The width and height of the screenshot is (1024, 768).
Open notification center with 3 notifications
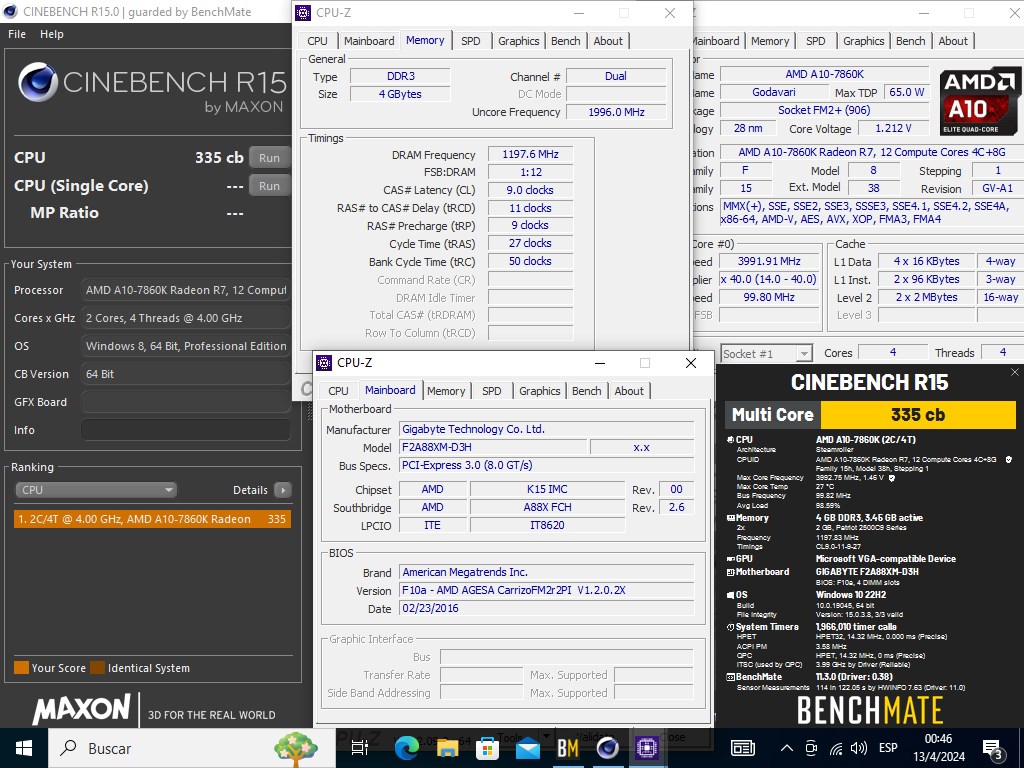[x=993, y=750]
